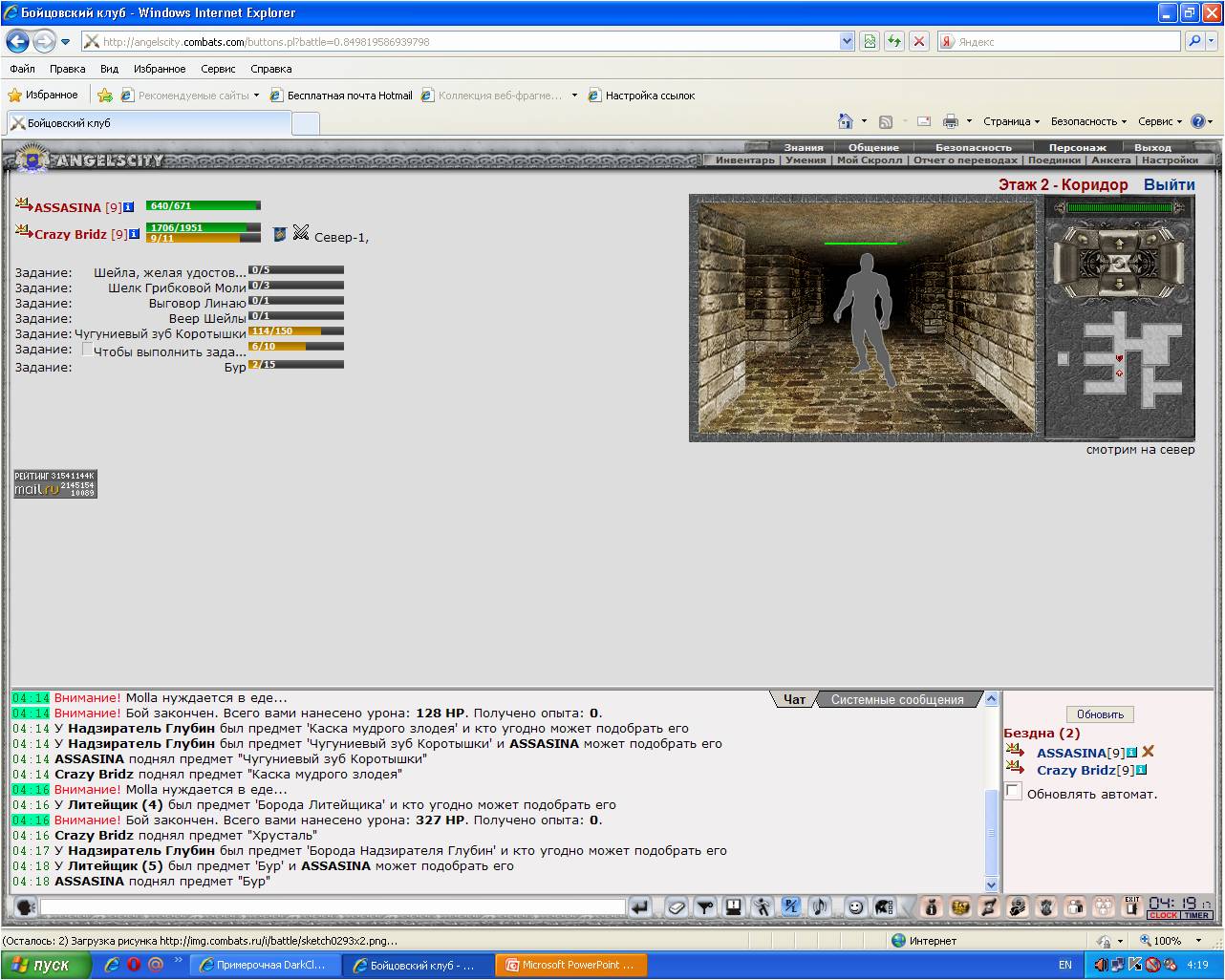Open the Настройки link in game menu
This screenshot has width=1225, height=980.
coord(1170,160)
